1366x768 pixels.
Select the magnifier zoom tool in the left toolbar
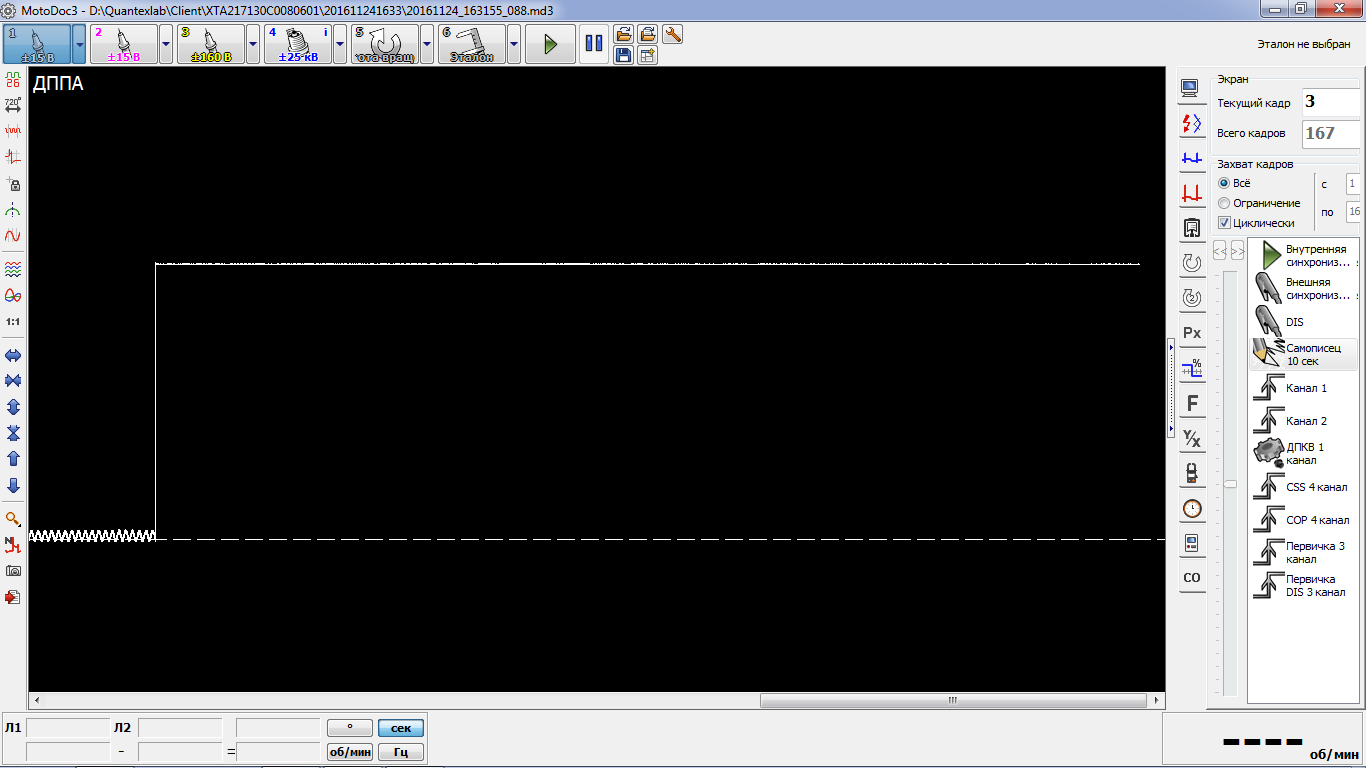click(13, 519)
